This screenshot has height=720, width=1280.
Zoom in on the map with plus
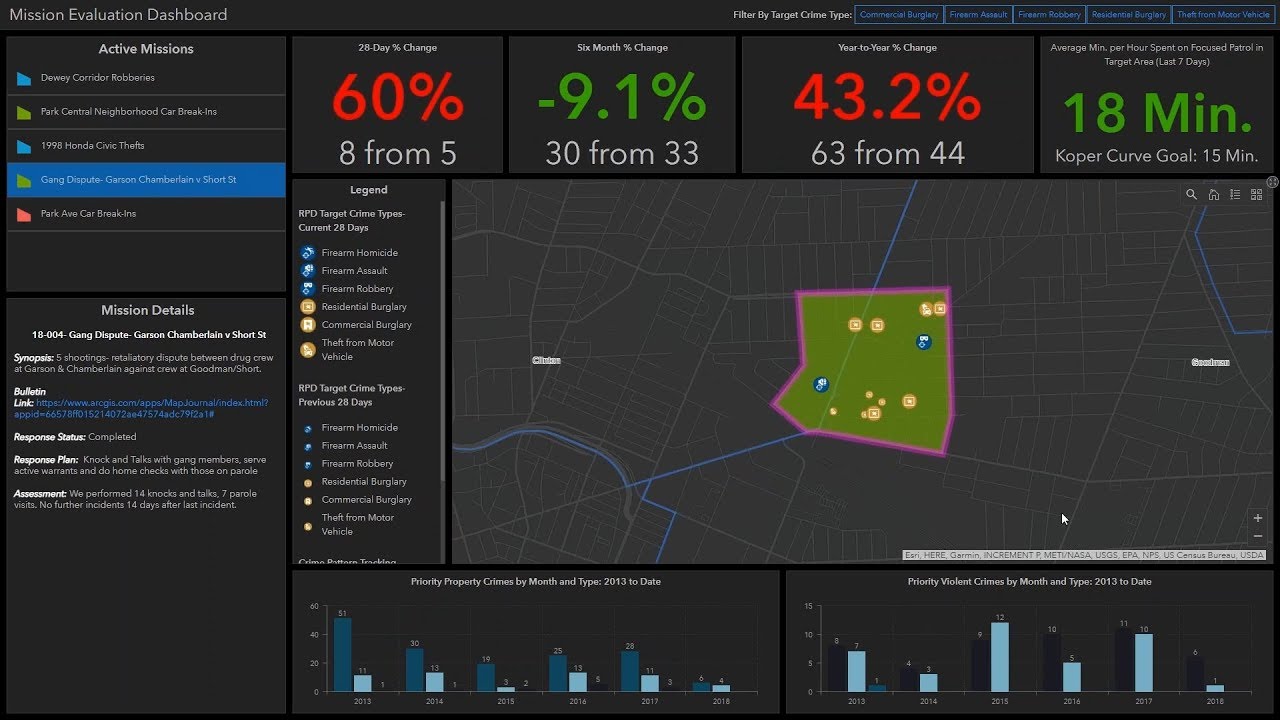1258,518
